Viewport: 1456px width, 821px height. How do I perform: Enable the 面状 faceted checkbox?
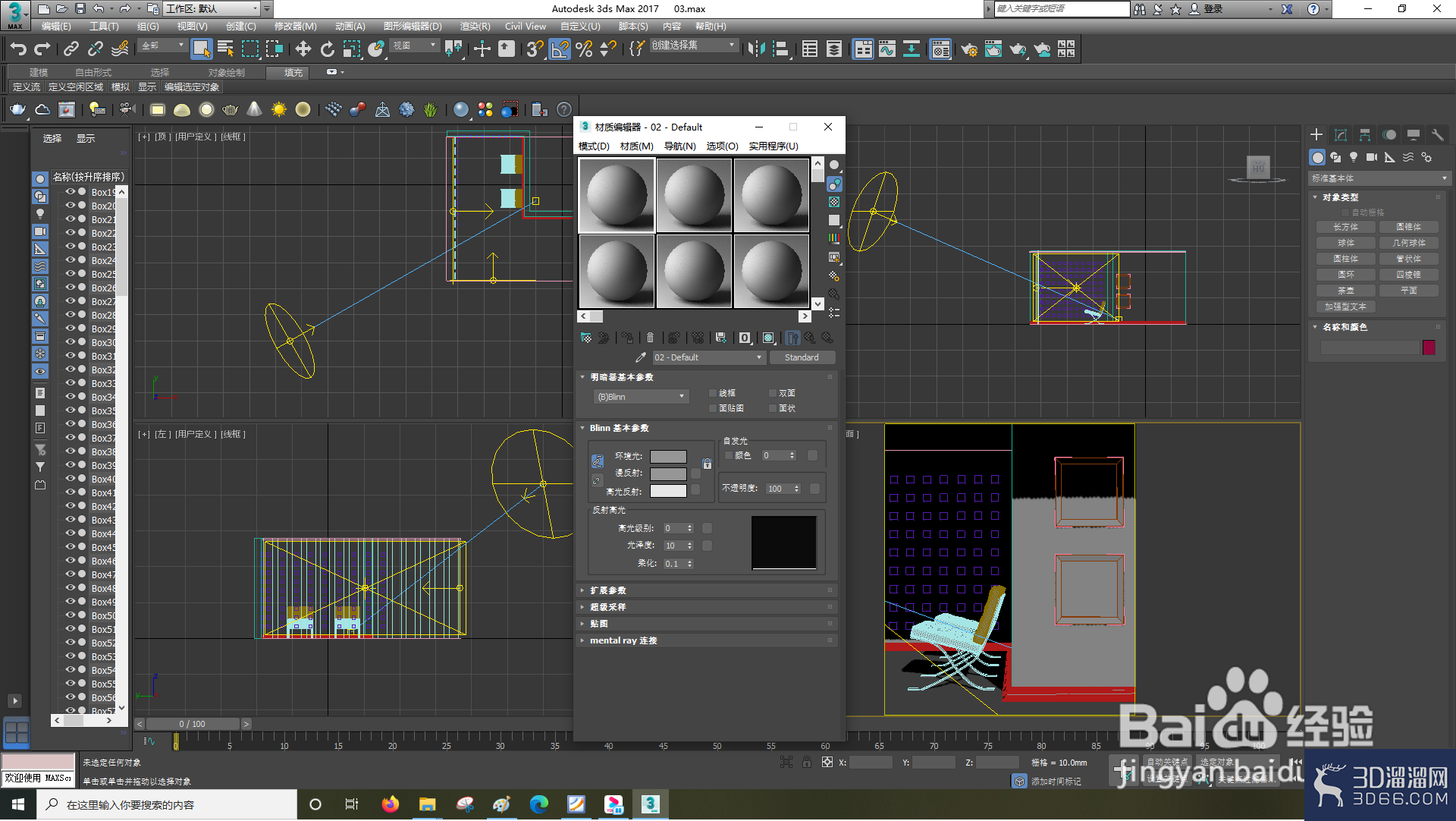773,408
